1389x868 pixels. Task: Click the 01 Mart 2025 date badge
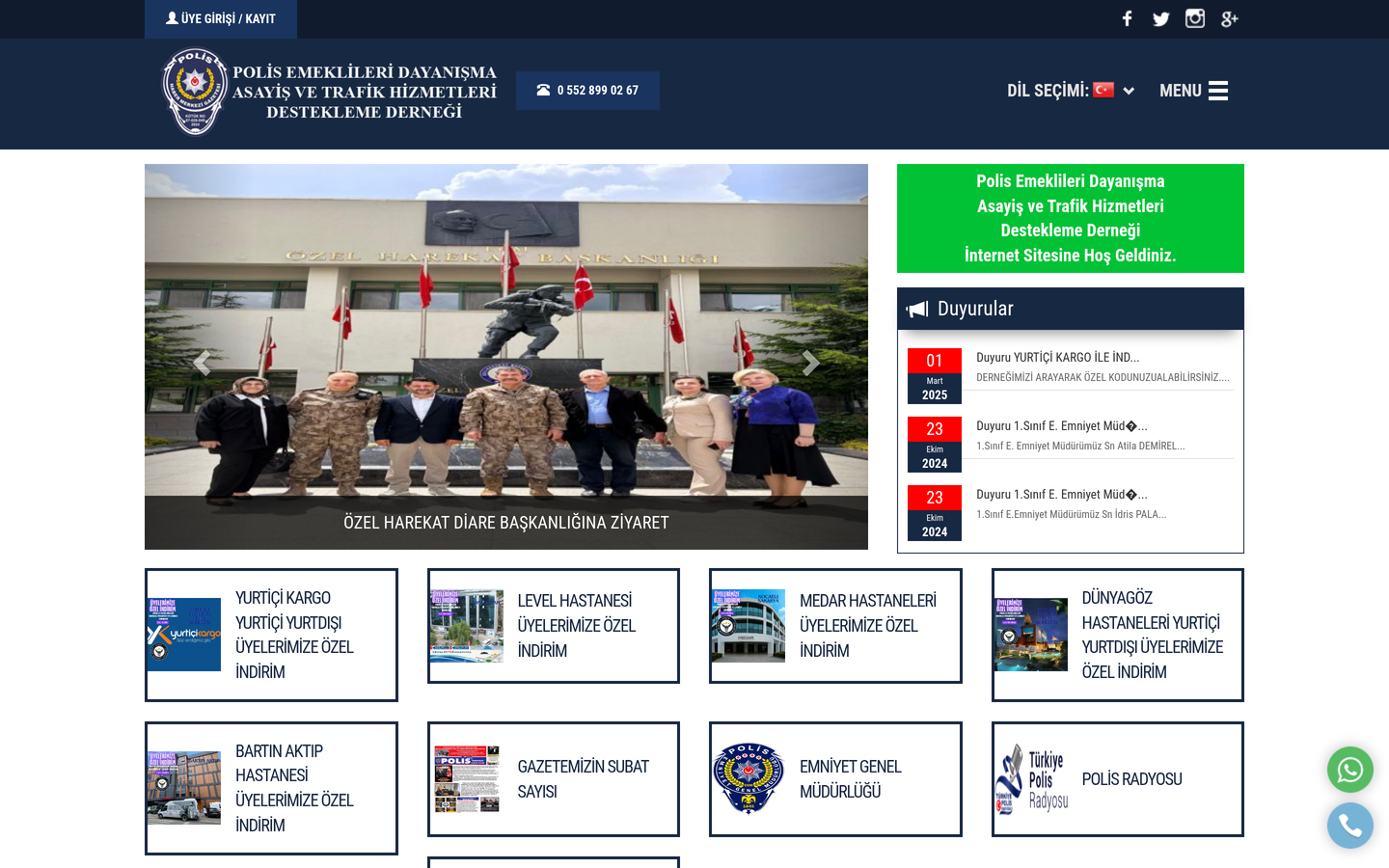pos(935,376)
